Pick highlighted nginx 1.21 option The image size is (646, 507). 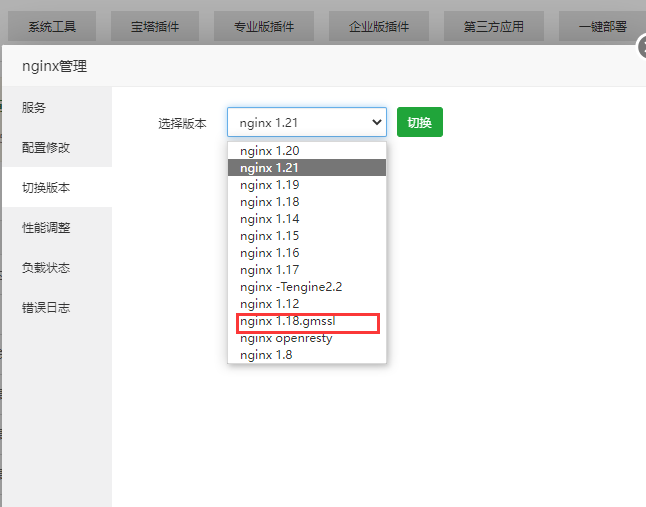coord(307,168)
